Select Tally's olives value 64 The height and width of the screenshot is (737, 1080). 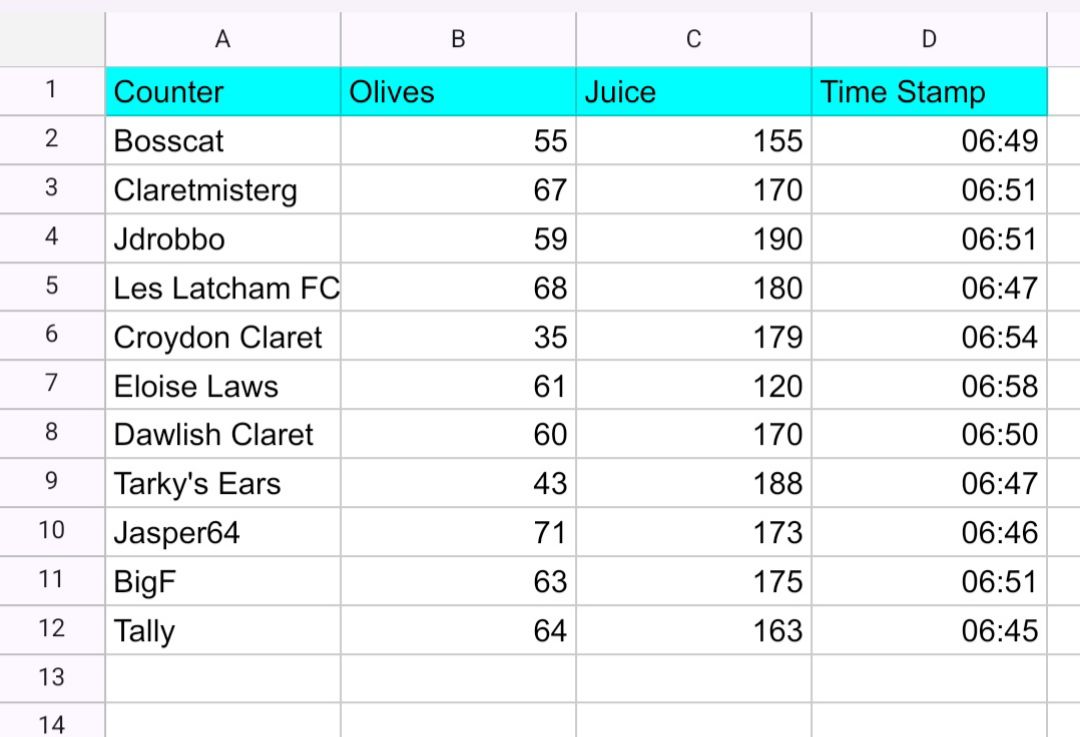coord(458,630)
